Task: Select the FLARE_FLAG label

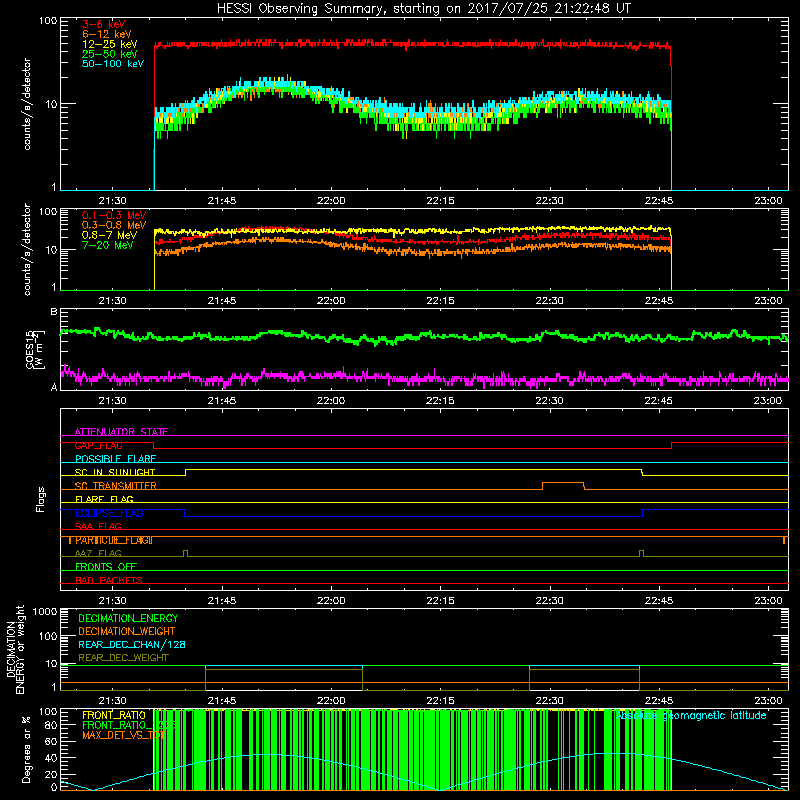Action: (x=104, y=499)
